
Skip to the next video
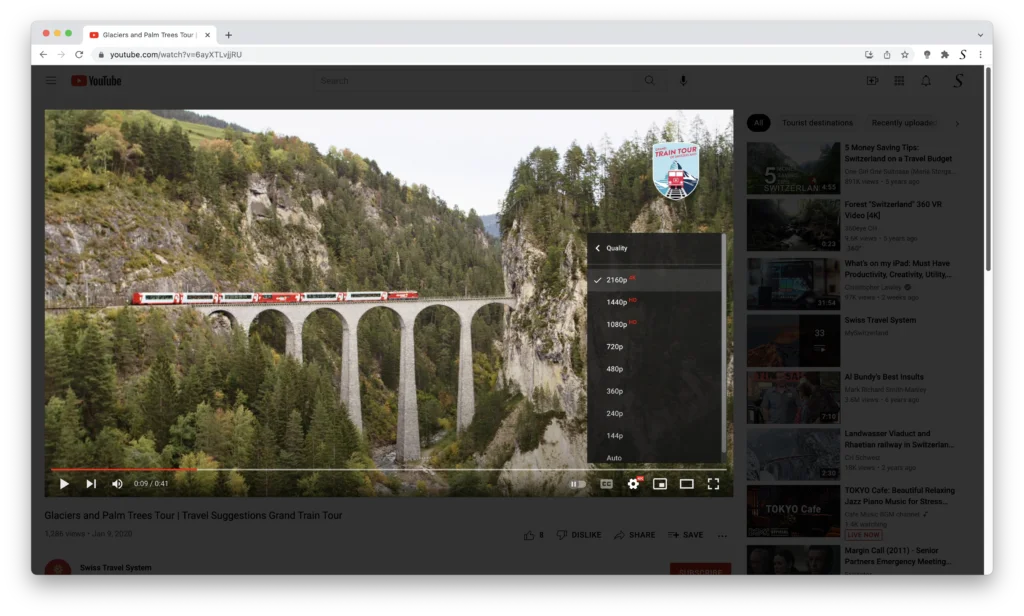91,484
